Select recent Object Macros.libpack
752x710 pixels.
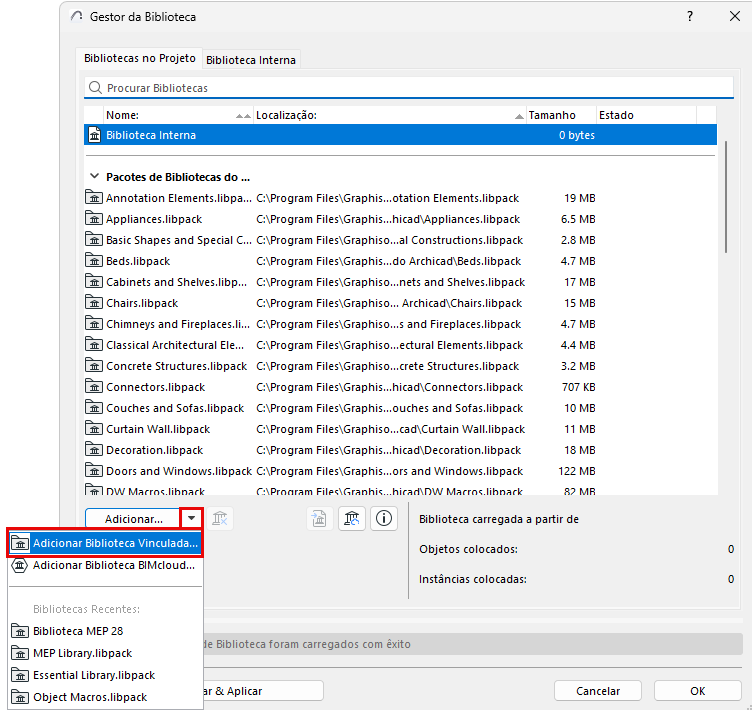(x=105, y=697)
